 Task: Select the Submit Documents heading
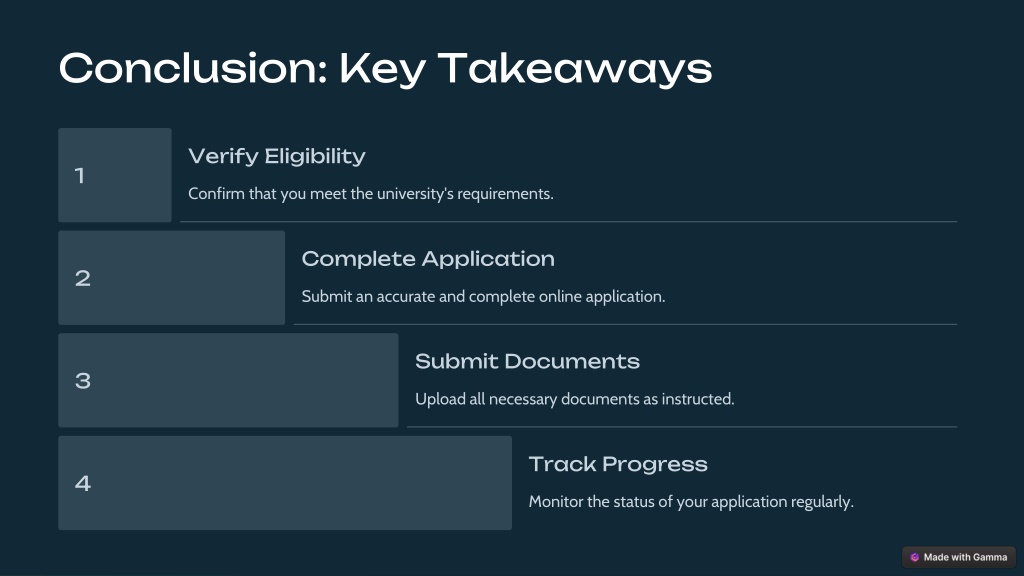527,361
